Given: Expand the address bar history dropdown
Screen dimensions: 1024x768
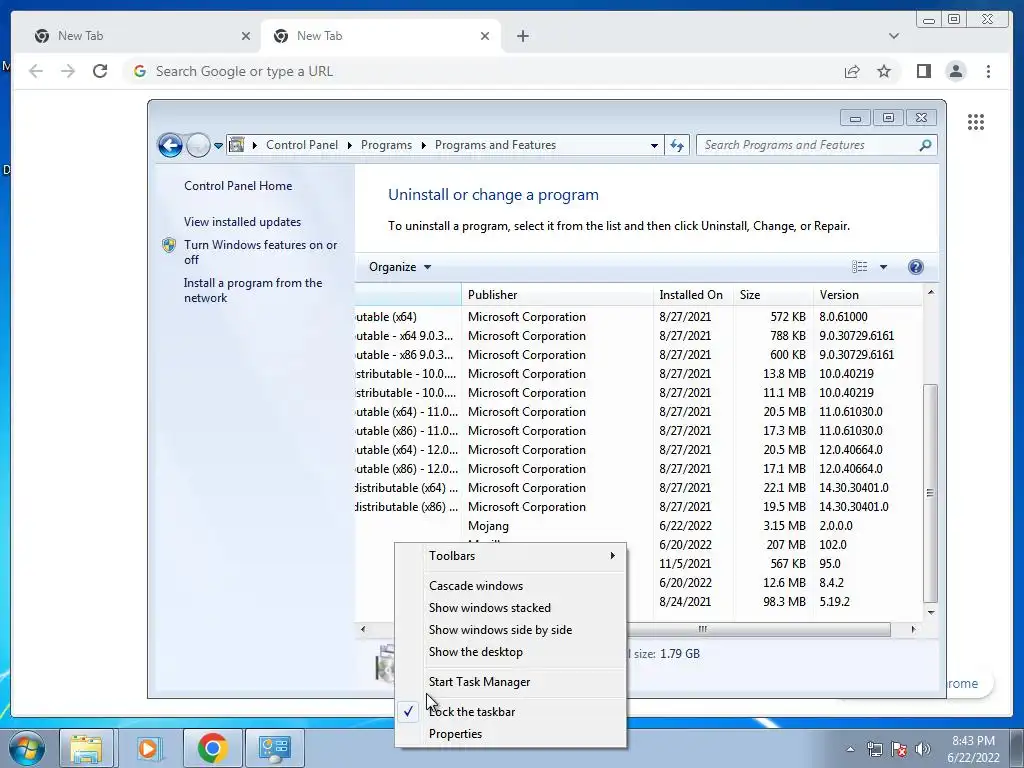Looking at the screenshot, I should (x=654, y=145).
